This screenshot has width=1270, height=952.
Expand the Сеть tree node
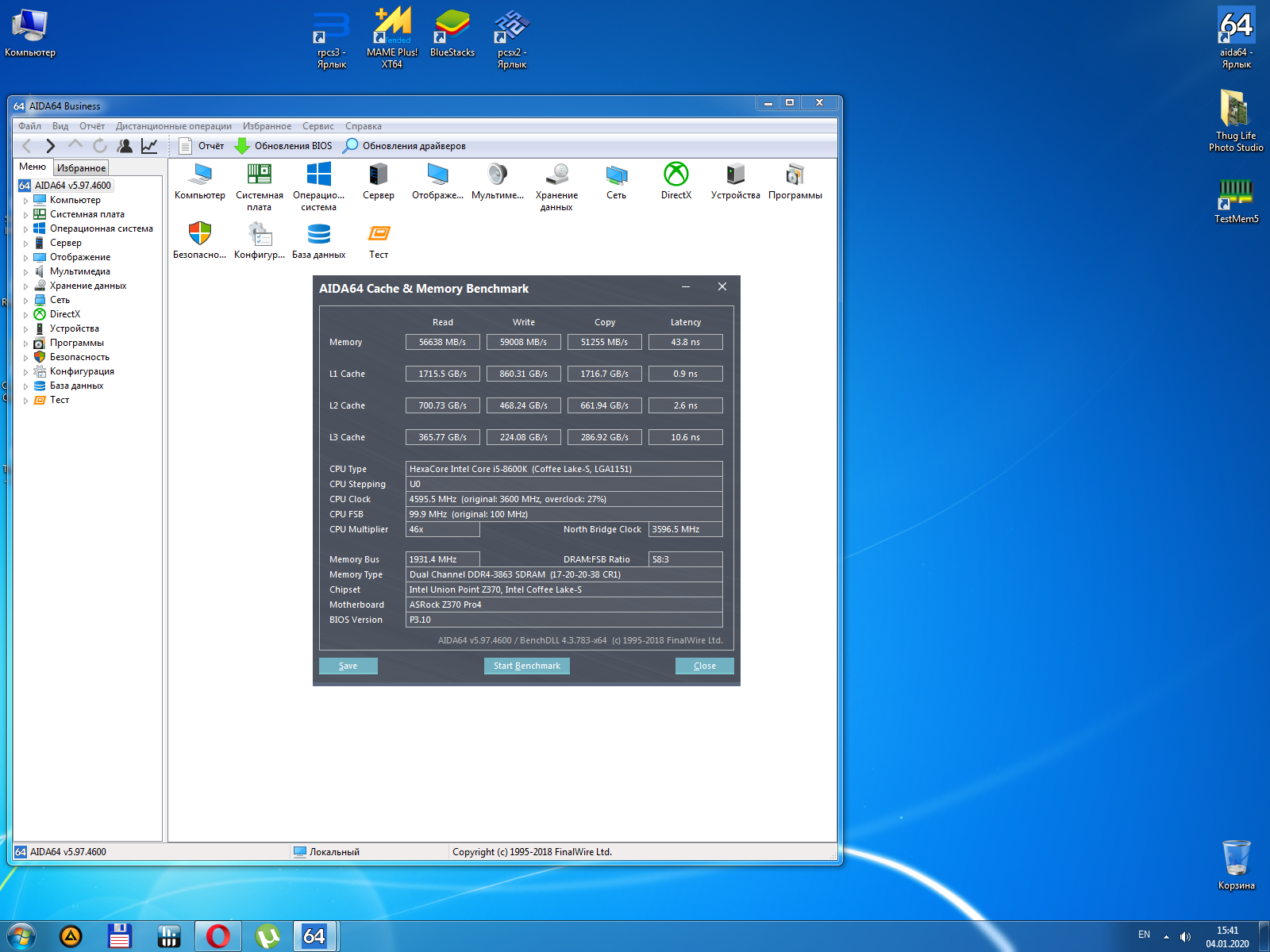point(25,301)
